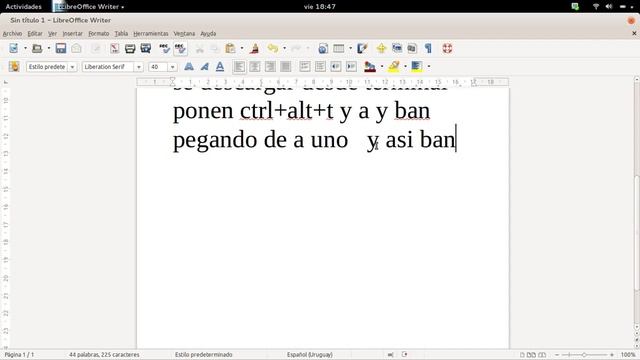Run spelling and grammar check
Viewport: 640px width, 360px height.
click(164, 48)
